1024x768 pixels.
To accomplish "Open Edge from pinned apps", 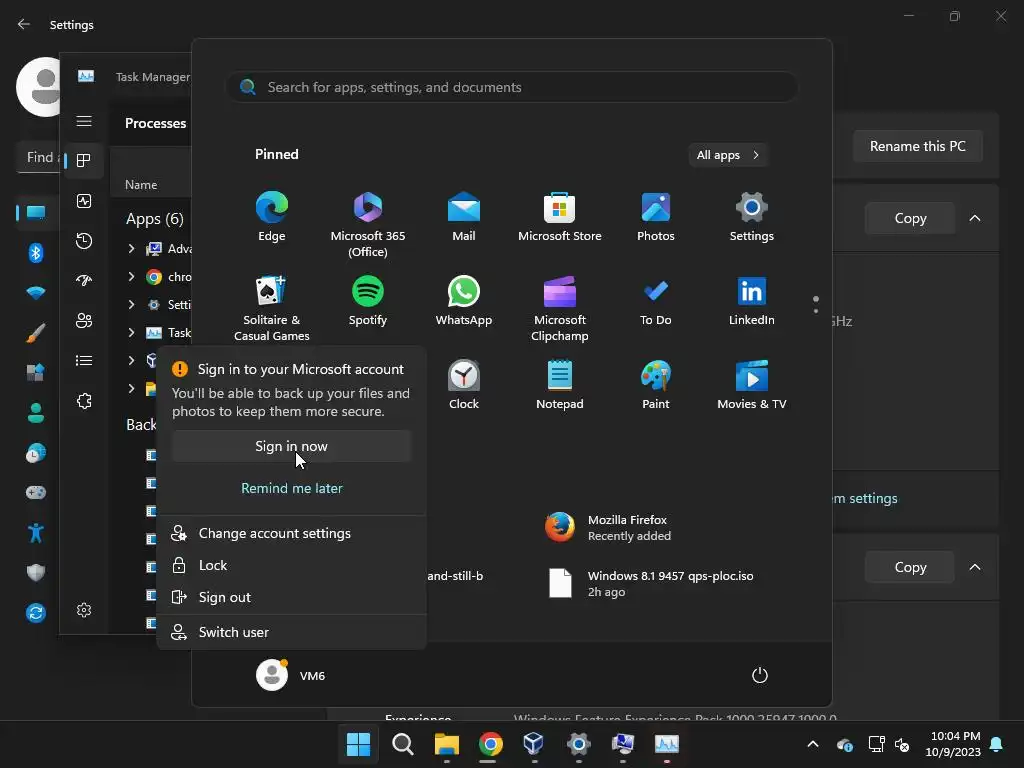I will [x=272, y=217].
